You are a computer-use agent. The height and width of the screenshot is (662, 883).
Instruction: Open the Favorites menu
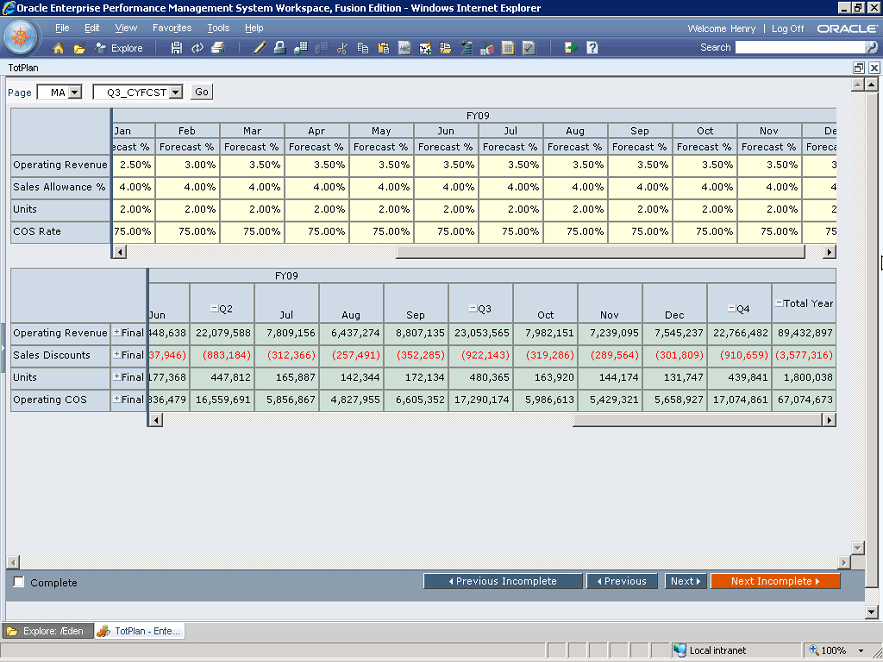click(171, 28)
